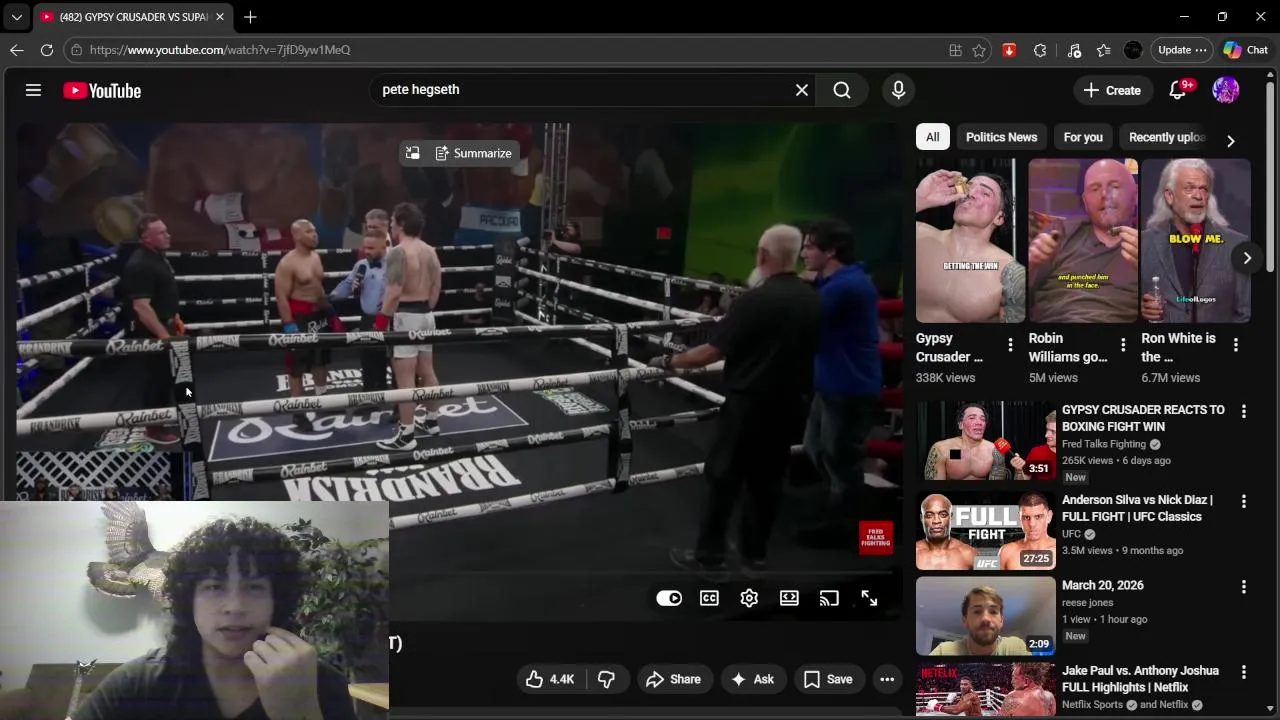Advance the Shorts shelf to next items

coord(1247,258)
